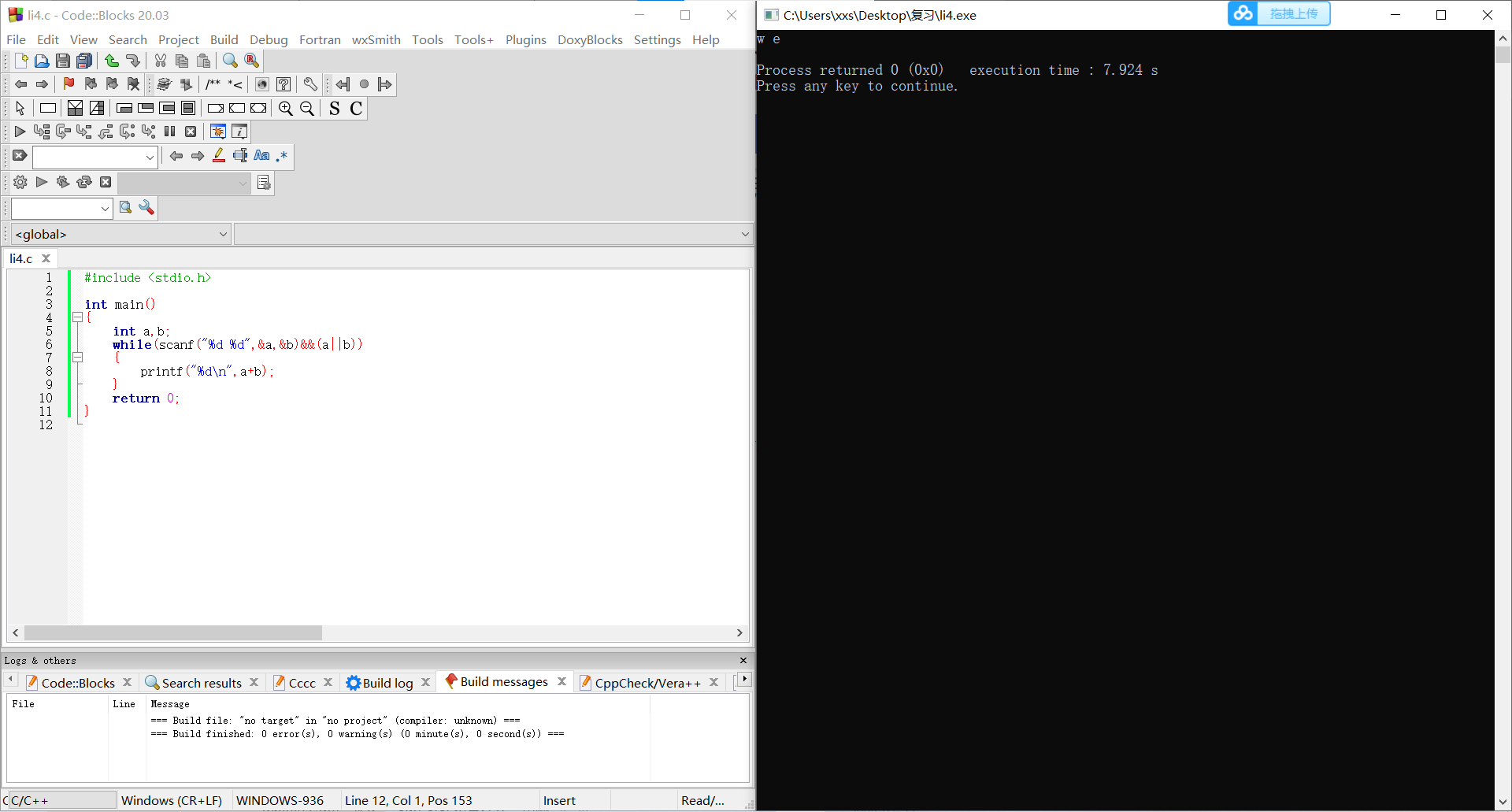The height and width of the screenshot is (812, 1512).
Task: Click the horizontal scrollbar thumb in editor
Action: pos(173,632)
